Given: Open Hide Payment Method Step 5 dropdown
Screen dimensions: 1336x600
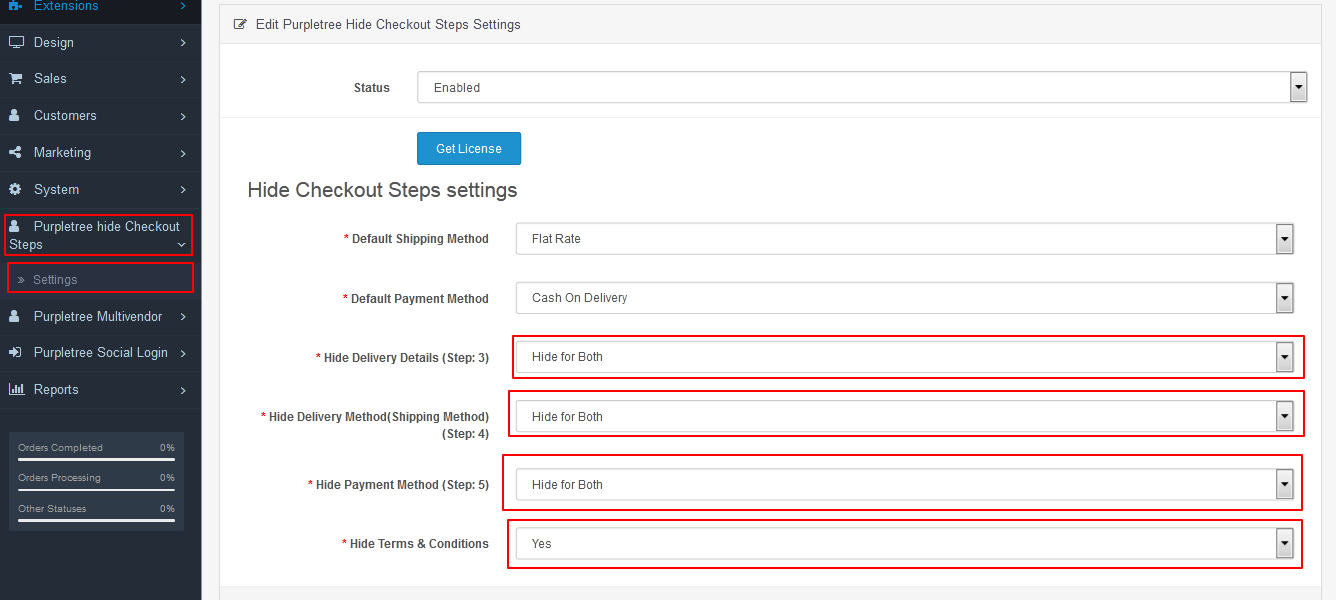Looking at the screenshot, I should coord(905,485).
